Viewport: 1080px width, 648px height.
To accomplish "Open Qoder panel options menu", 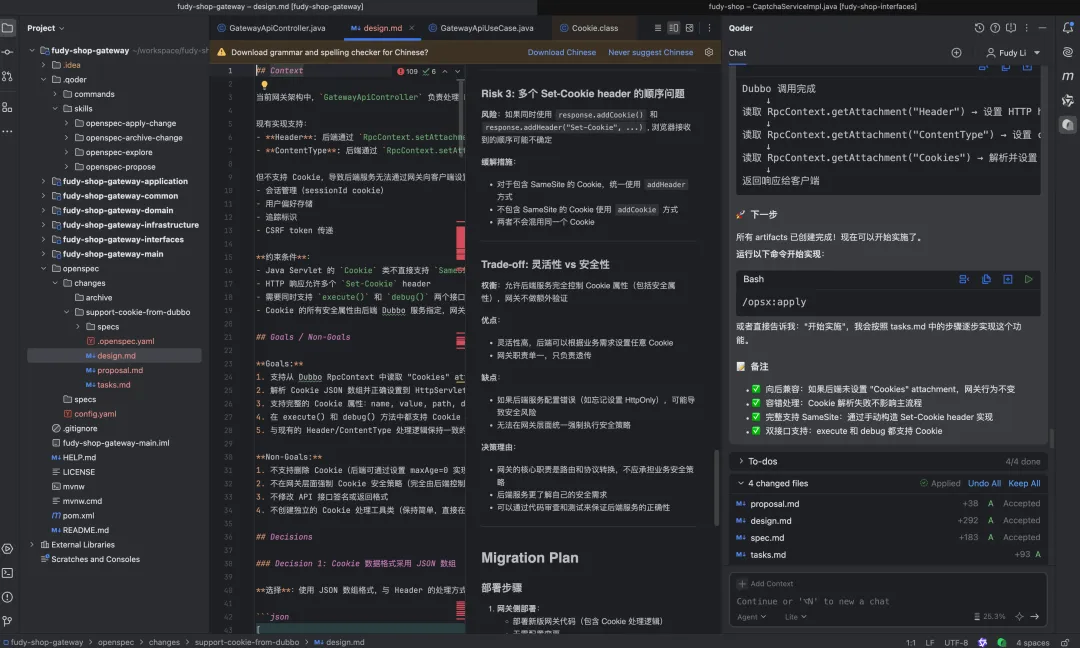I will [1026, 28].
